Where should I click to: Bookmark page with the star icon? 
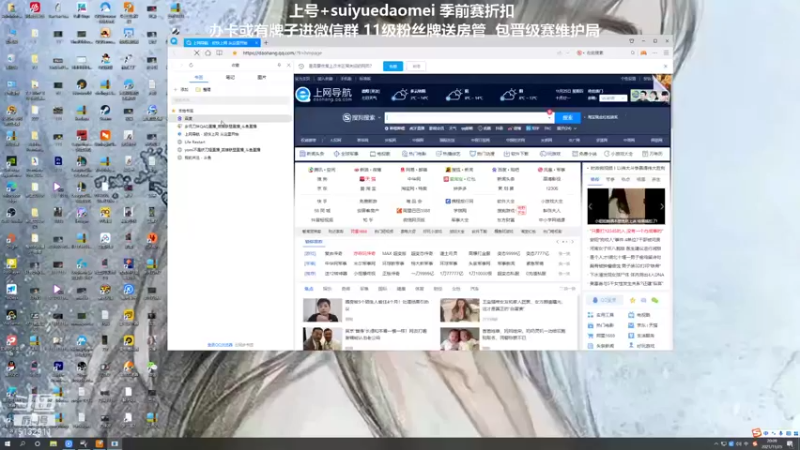(x=235, y=53)
